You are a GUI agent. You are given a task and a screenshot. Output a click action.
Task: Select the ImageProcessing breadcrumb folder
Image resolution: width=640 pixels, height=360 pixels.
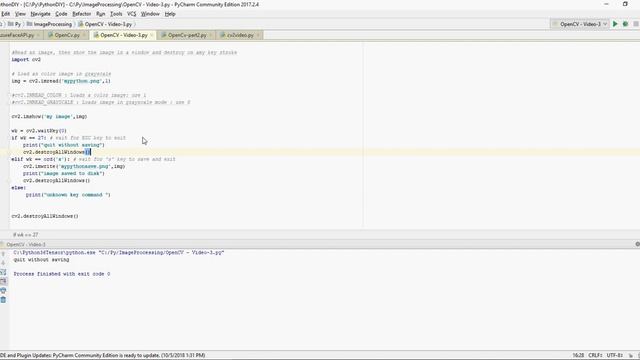tap(49, 24)
